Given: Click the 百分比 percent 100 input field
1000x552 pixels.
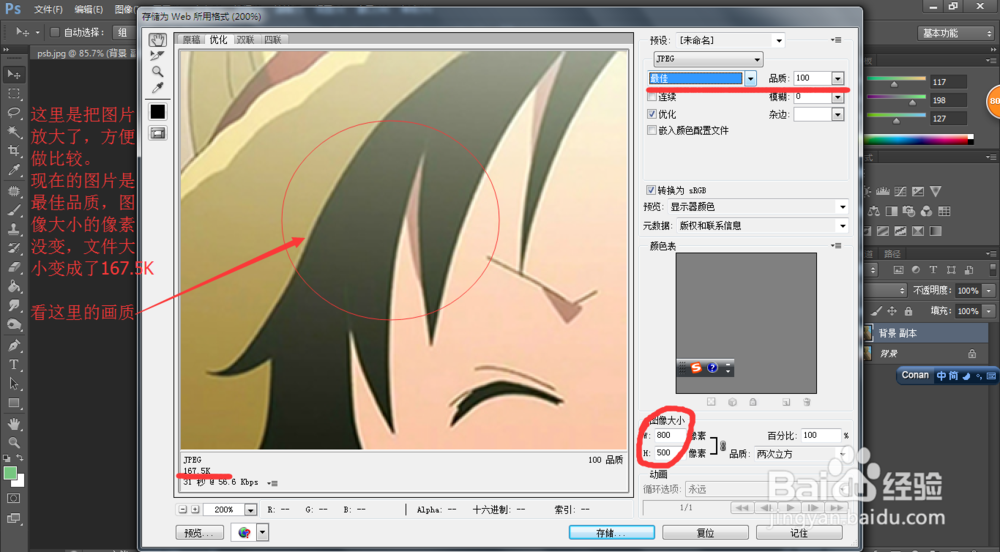Looking at the screenshot, I should tap(821, 435).
